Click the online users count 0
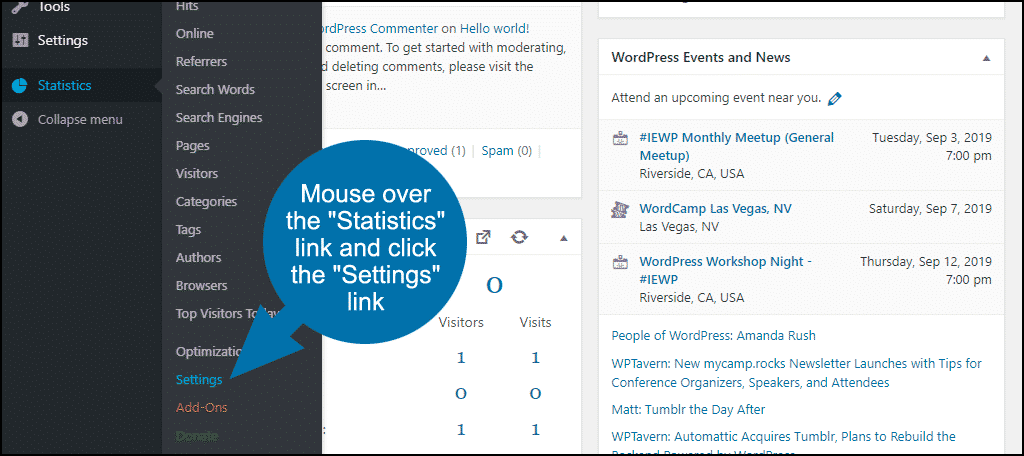1024x456 pixels. [x=494, y=286]
